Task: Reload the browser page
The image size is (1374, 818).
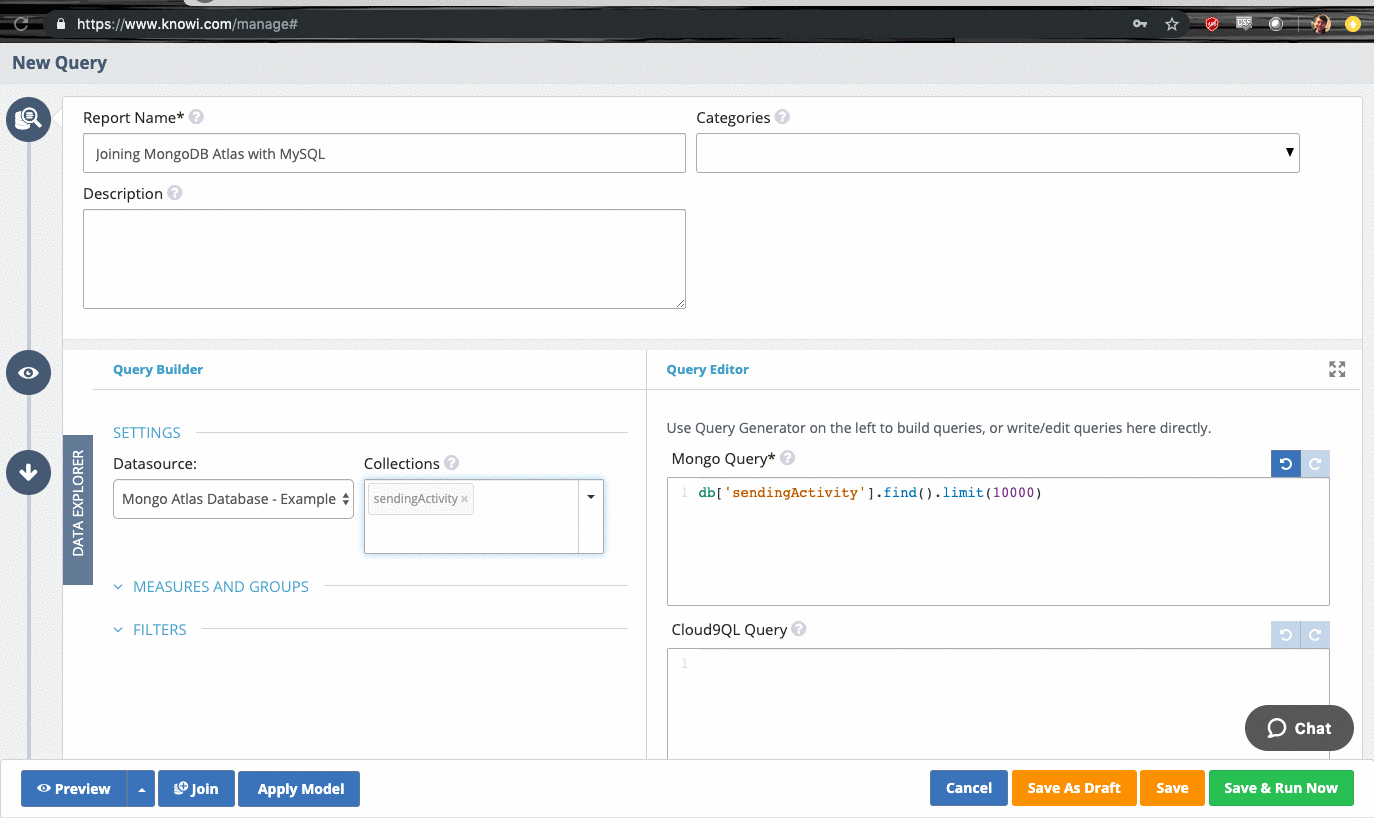Action: tap(20, 23)
